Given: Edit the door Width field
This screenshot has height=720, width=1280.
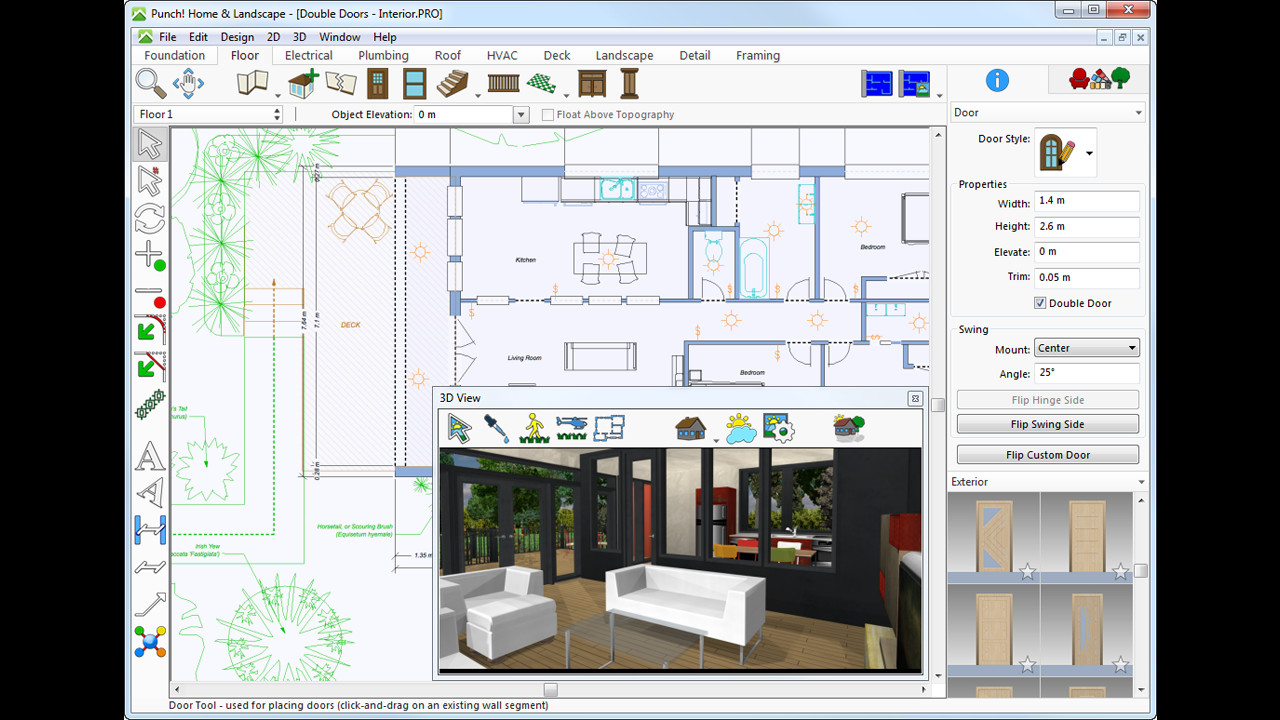Looking at the screenshot, I should pyautogui.click(x=1086, y=200).
